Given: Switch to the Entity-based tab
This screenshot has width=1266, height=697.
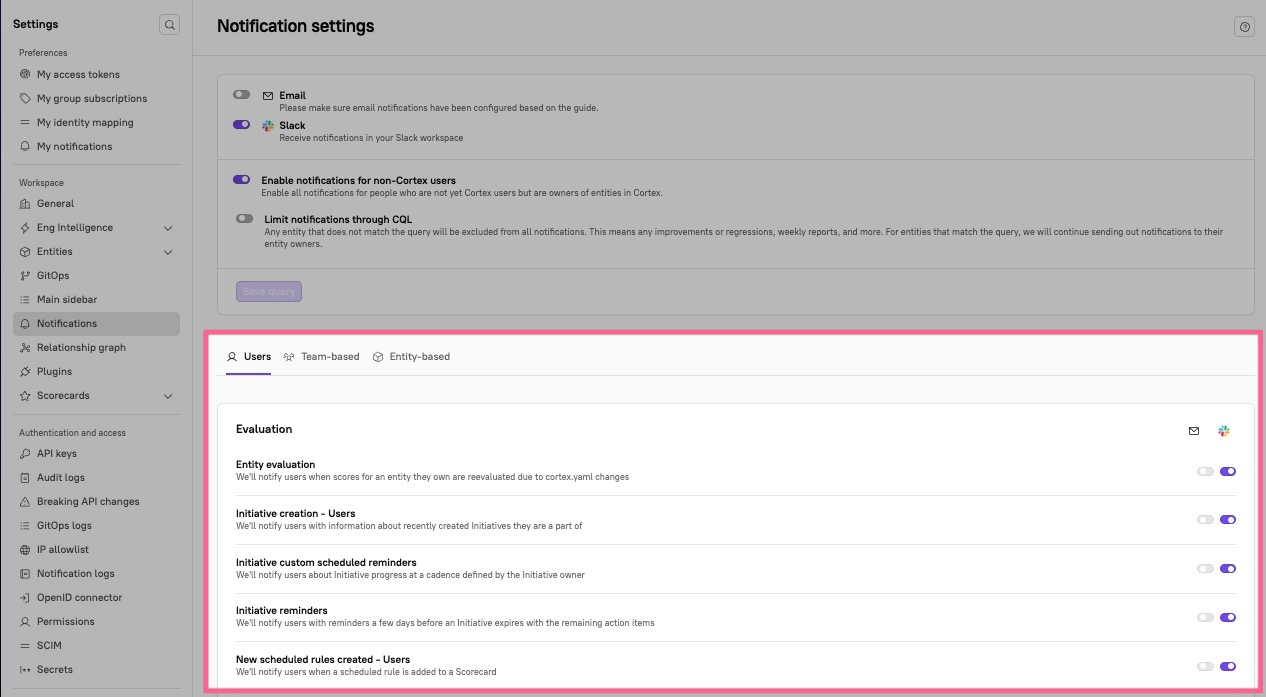Looking at the screenshot, I should 411,357.
